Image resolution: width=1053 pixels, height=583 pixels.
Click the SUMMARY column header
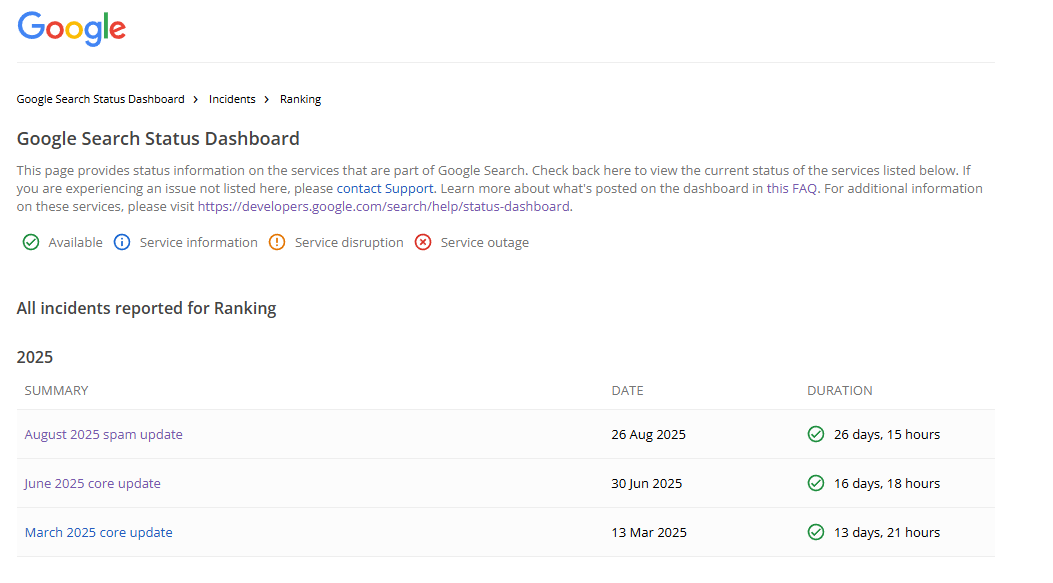pos(56,390)
